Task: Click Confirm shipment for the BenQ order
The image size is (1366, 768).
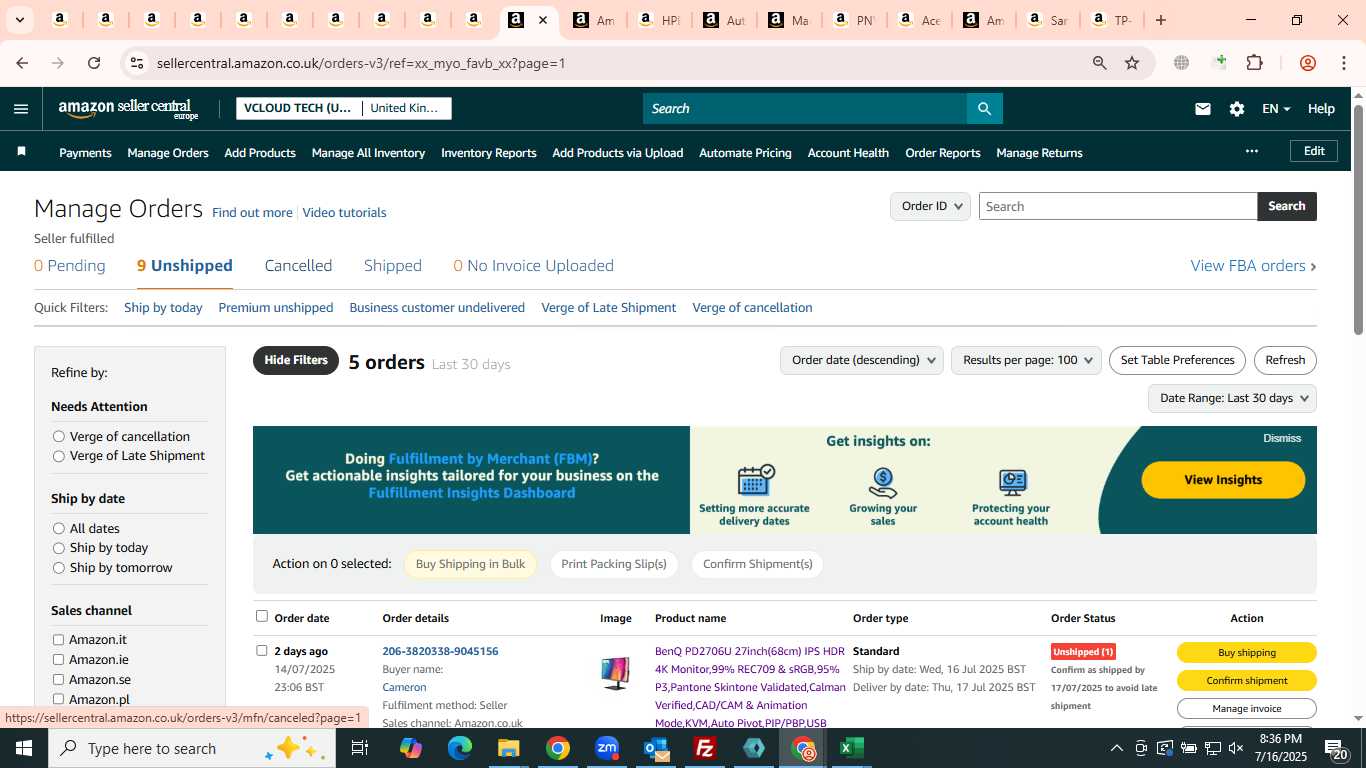Action: 1247,680
